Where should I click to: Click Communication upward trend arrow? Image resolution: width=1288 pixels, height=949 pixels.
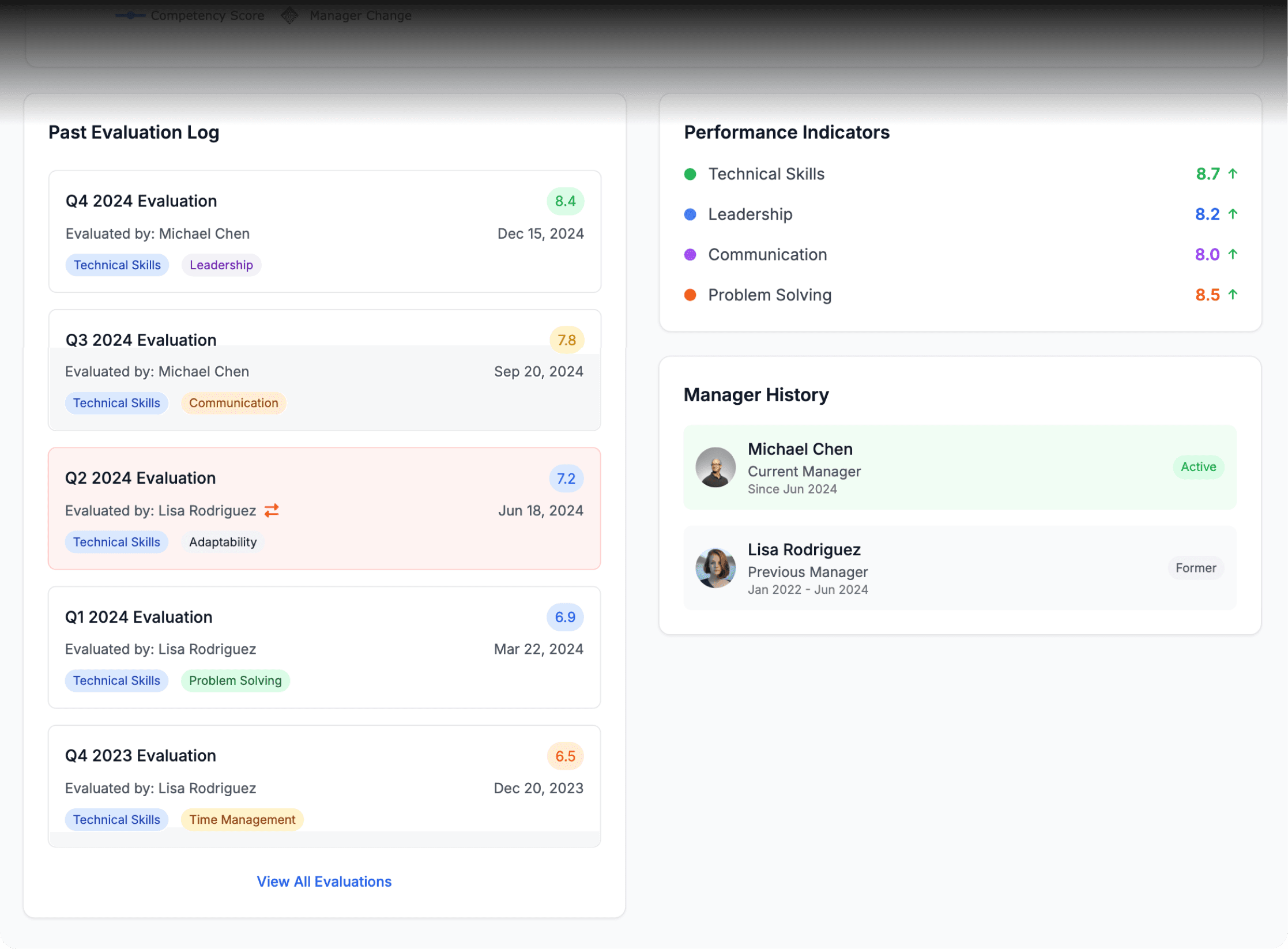[1233, 254]
